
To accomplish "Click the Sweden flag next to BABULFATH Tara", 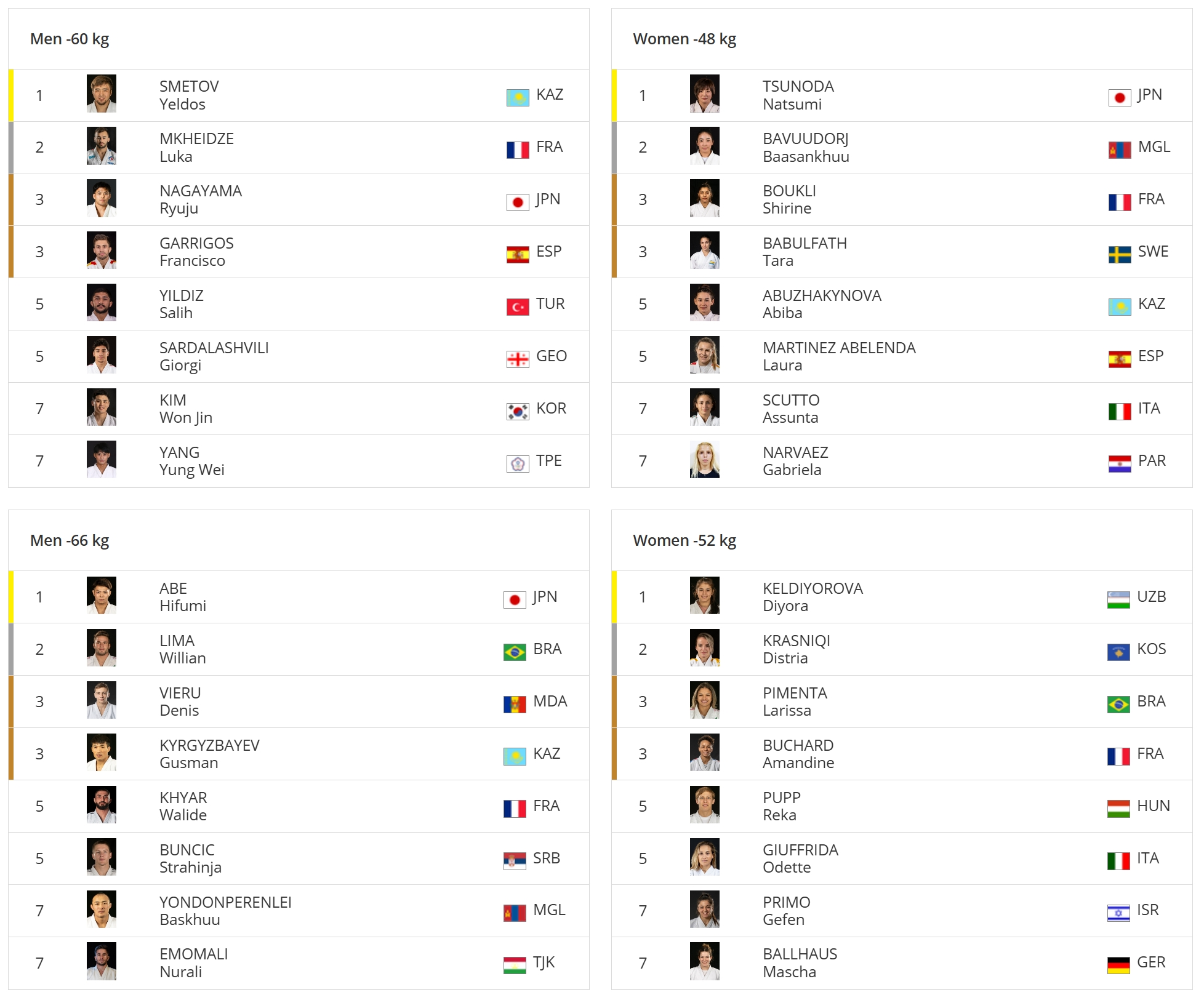I will (x=1120, y=254).
